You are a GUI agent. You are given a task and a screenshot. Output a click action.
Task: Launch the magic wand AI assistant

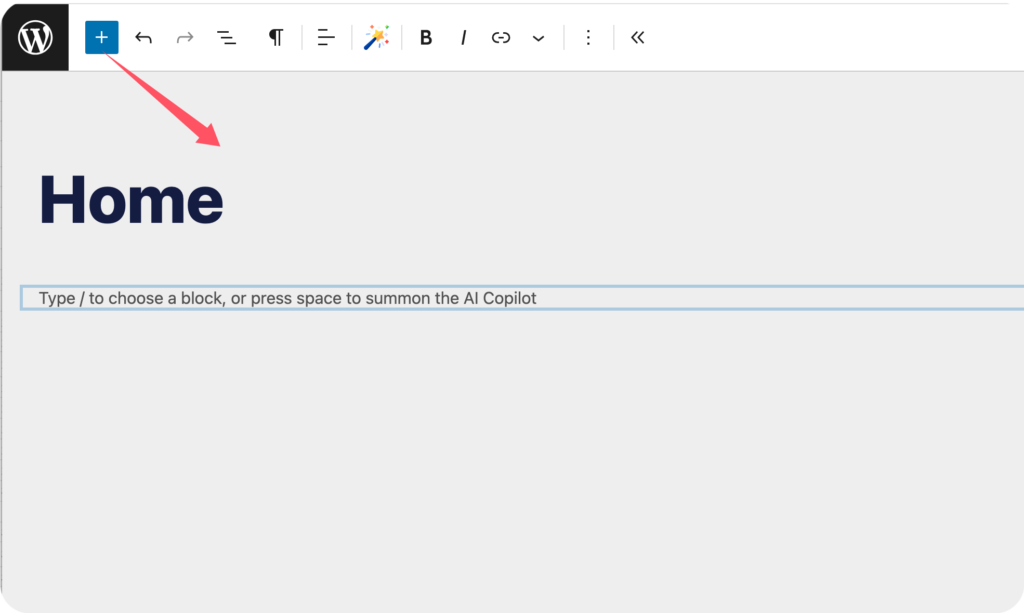tap(376, 38)
